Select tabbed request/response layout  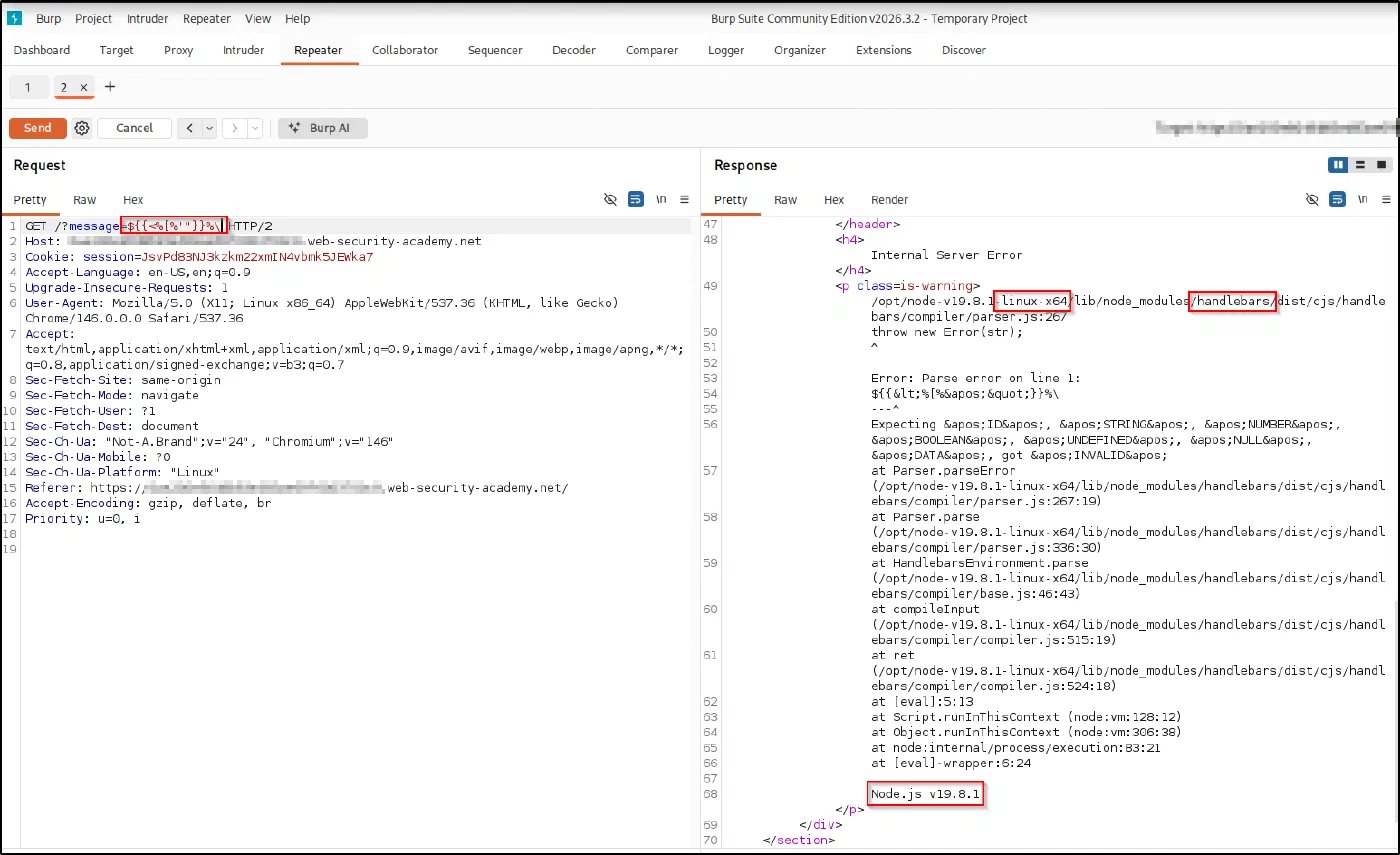1382,165
